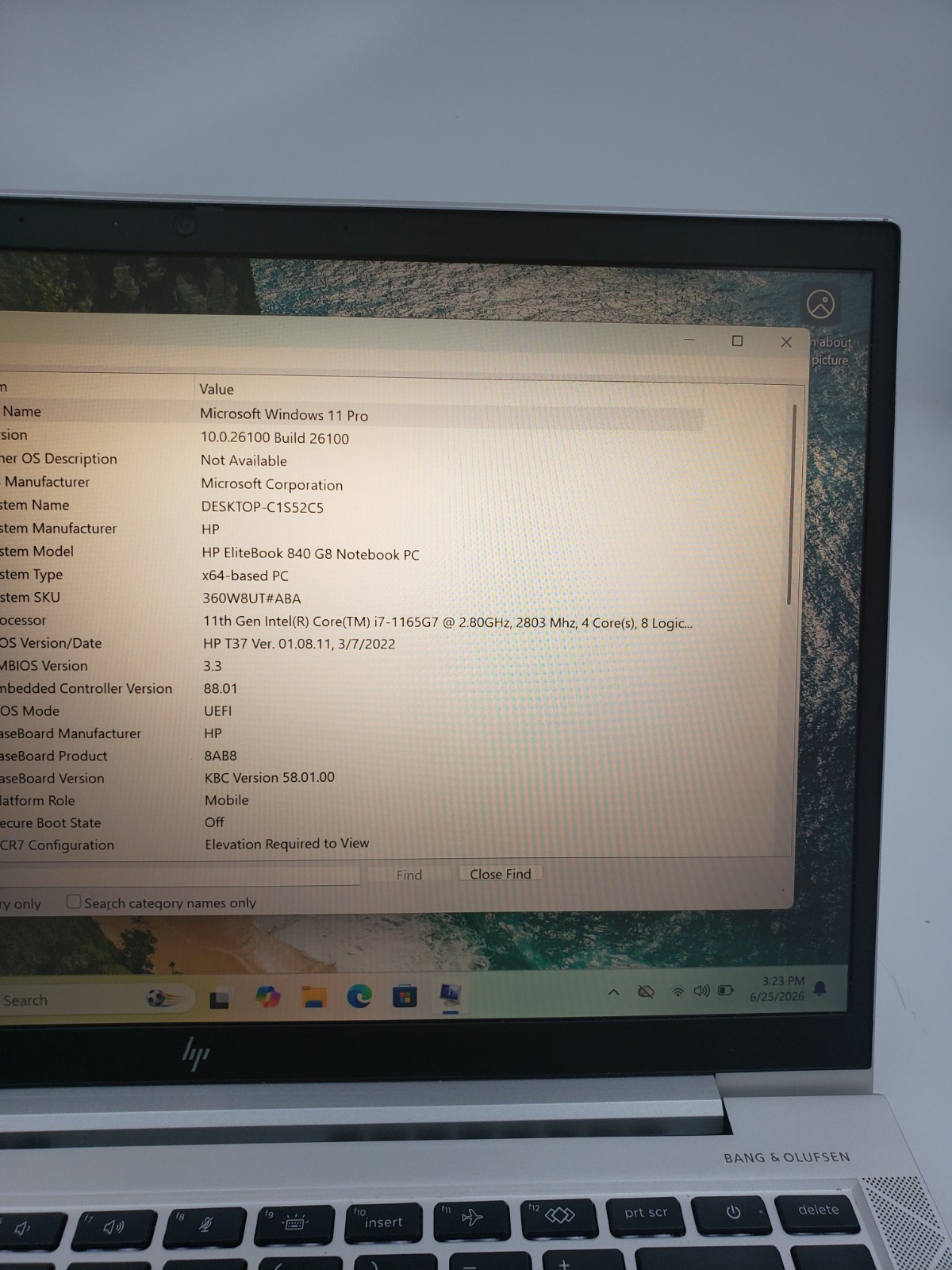Select the 'Microsoft Windows 11 Pro' row

pyautogui.click(x=351, y=414)
